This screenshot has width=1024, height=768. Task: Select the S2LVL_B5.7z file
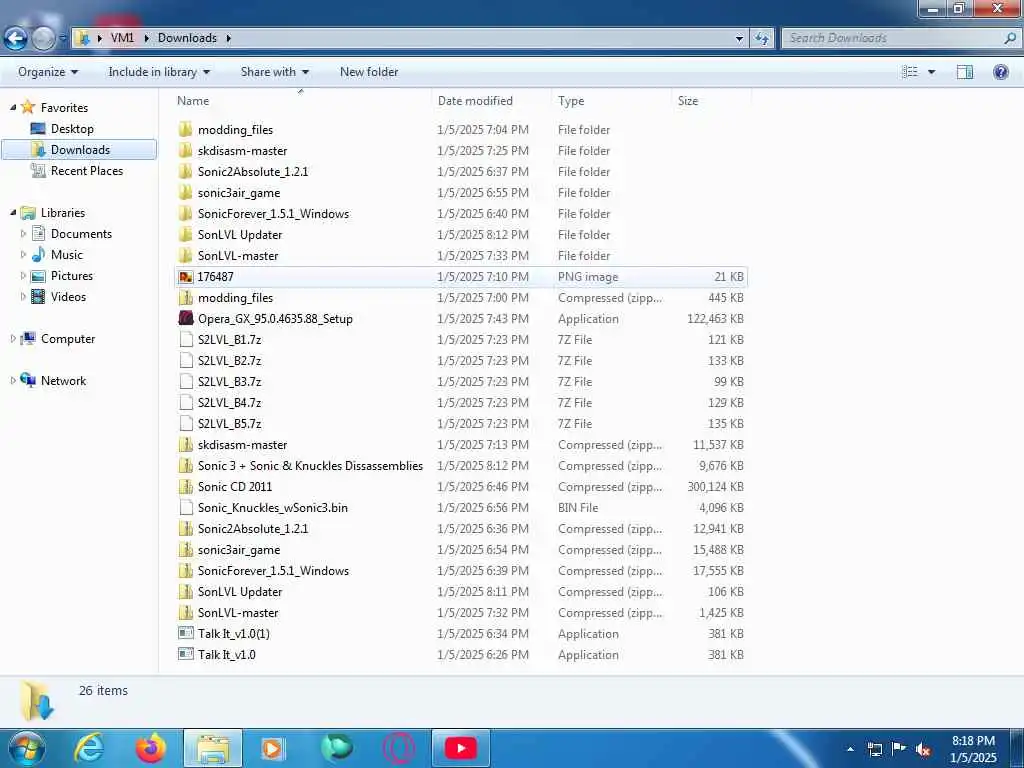[x=229, y=423]
